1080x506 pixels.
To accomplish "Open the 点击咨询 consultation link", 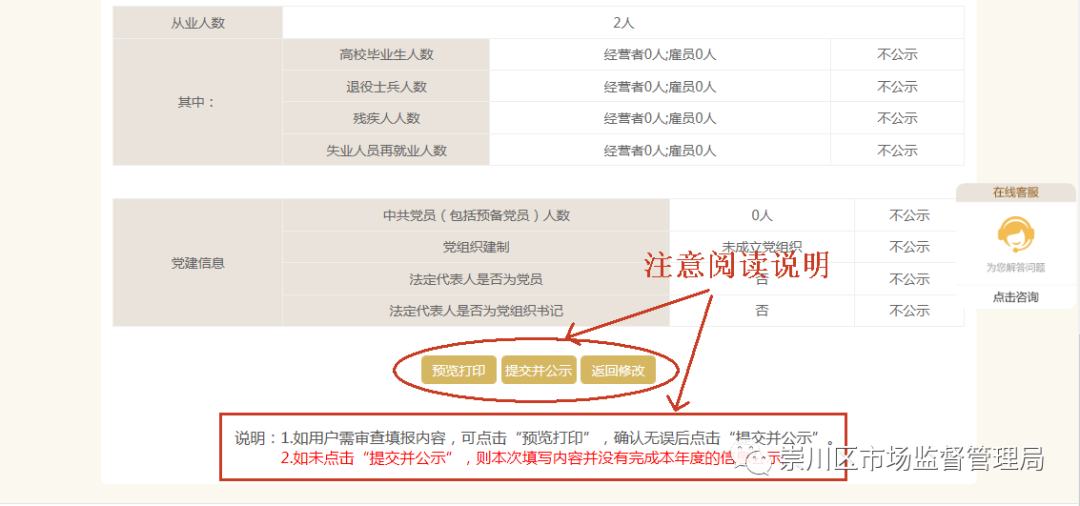I will 1015,297.
